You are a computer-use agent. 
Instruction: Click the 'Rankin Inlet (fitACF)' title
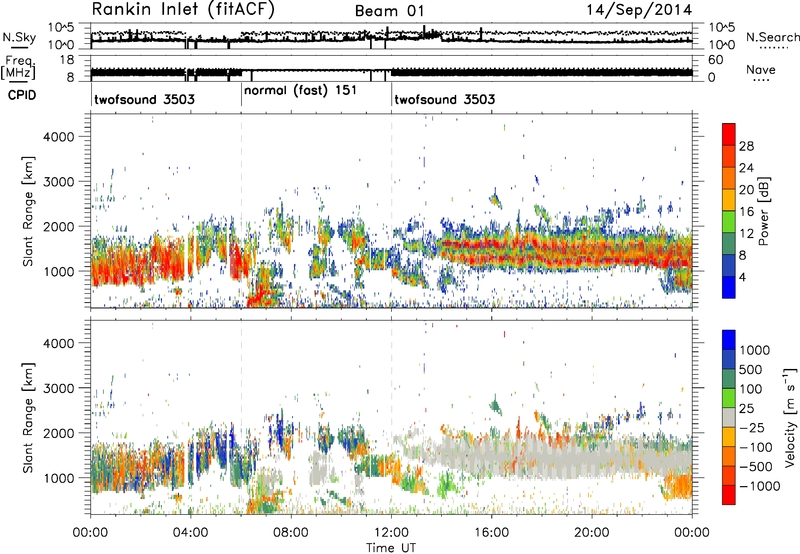click(x=183, y=10)
